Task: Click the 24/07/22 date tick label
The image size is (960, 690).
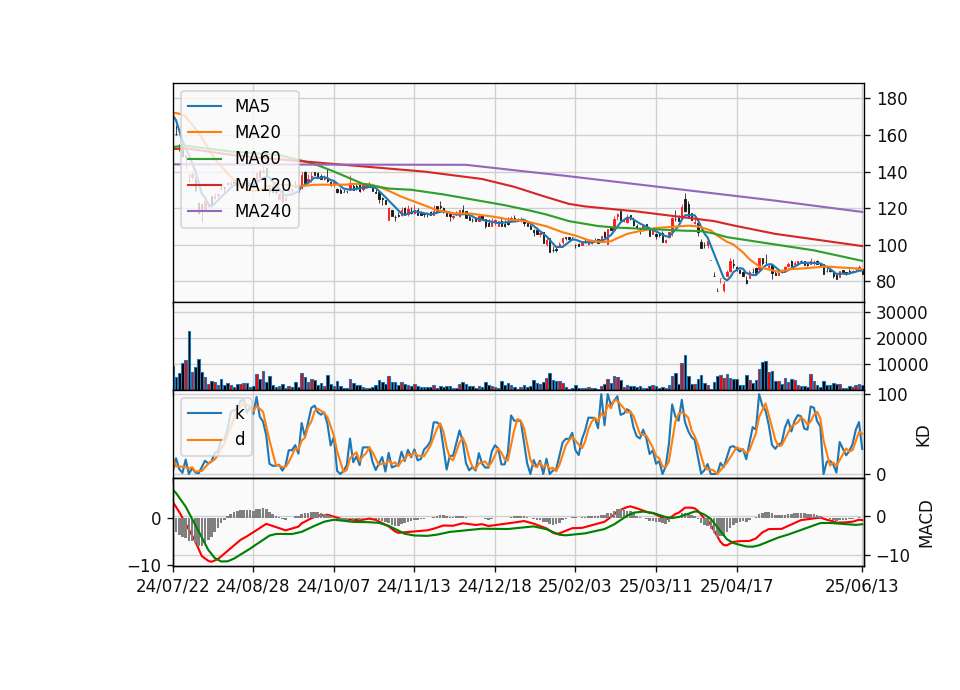Action: pyautogui.click(x=173, y=586)
